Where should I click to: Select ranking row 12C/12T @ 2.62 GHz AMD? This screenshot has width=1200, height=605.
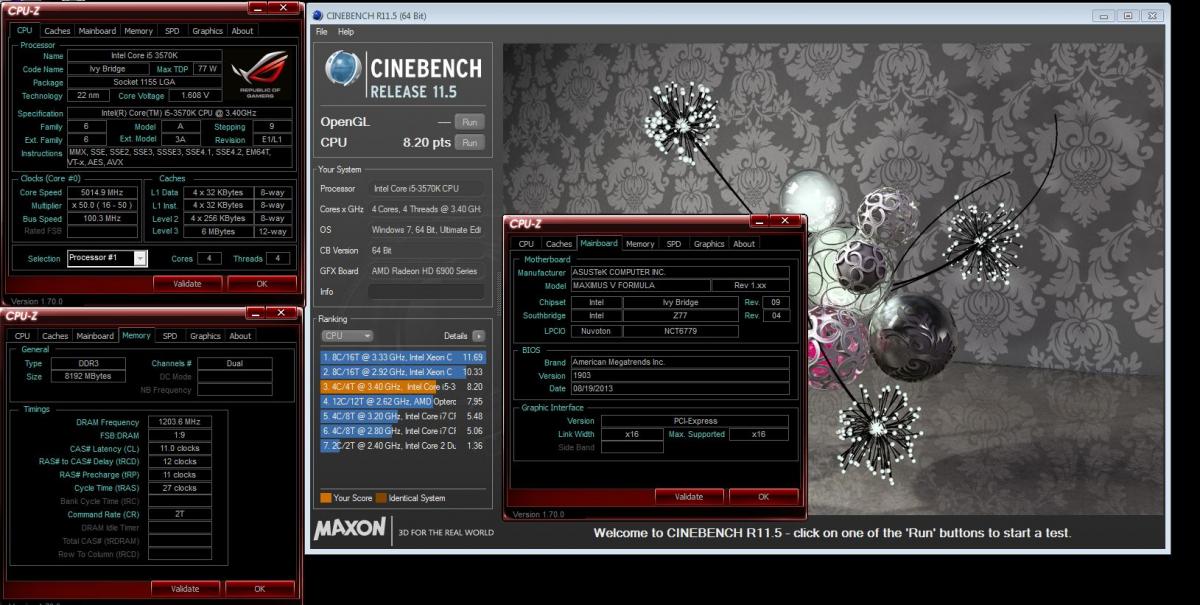[402, 401]
